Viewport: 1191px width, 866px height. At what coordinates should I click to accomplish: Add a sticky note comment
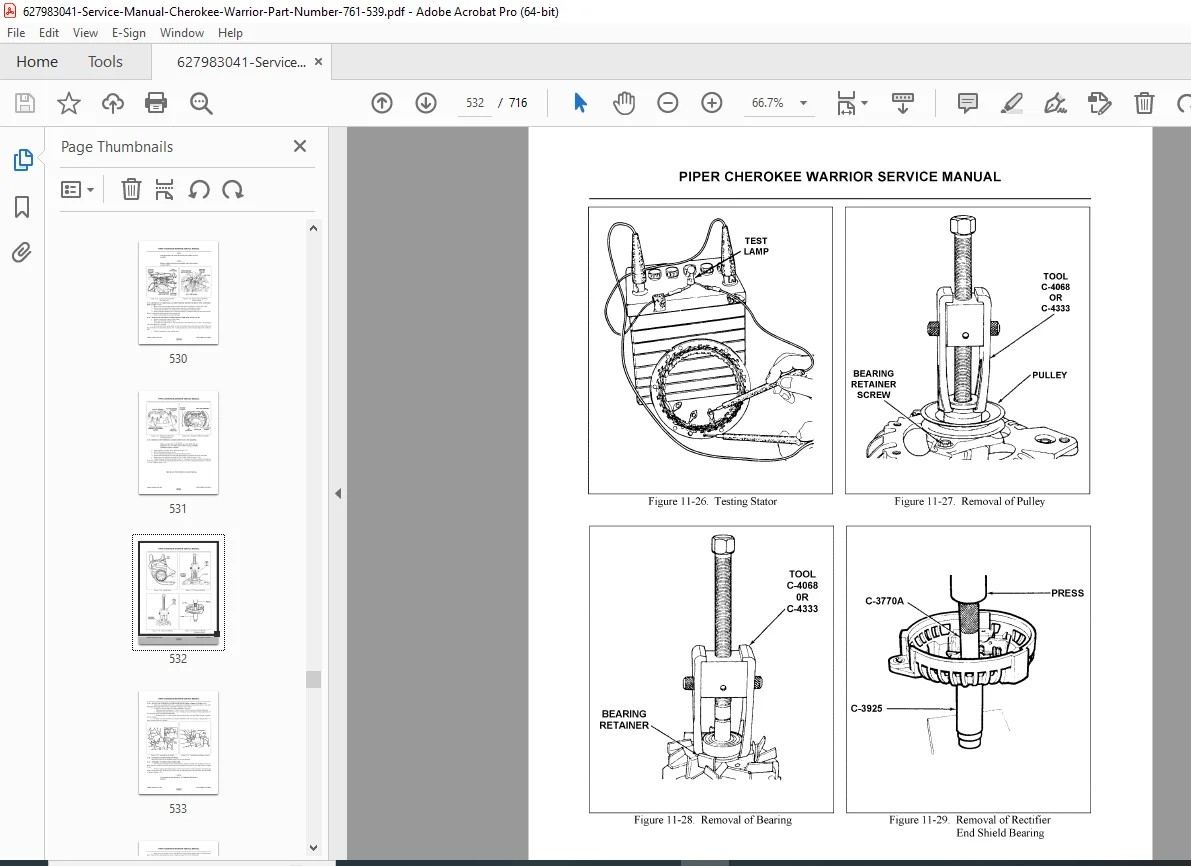tap(968, 103)
